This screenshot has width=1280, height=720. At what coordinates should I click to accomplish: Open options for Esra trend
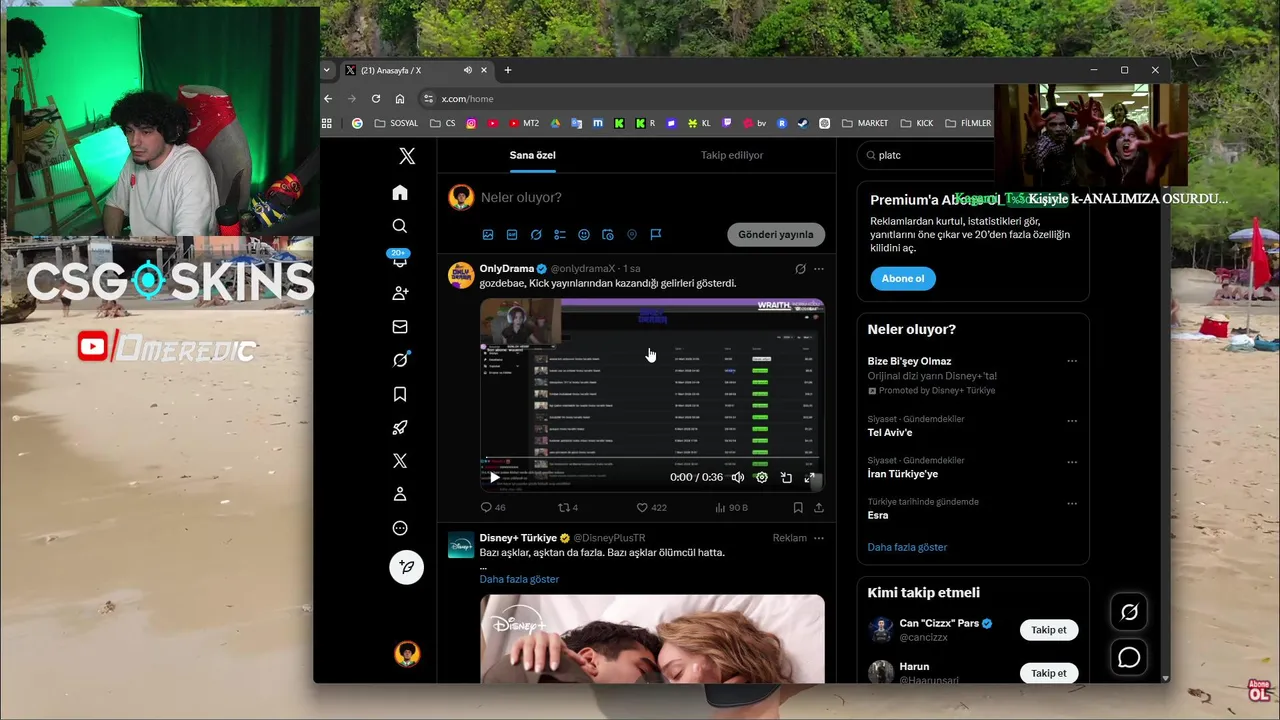[x=1072, y=504]
